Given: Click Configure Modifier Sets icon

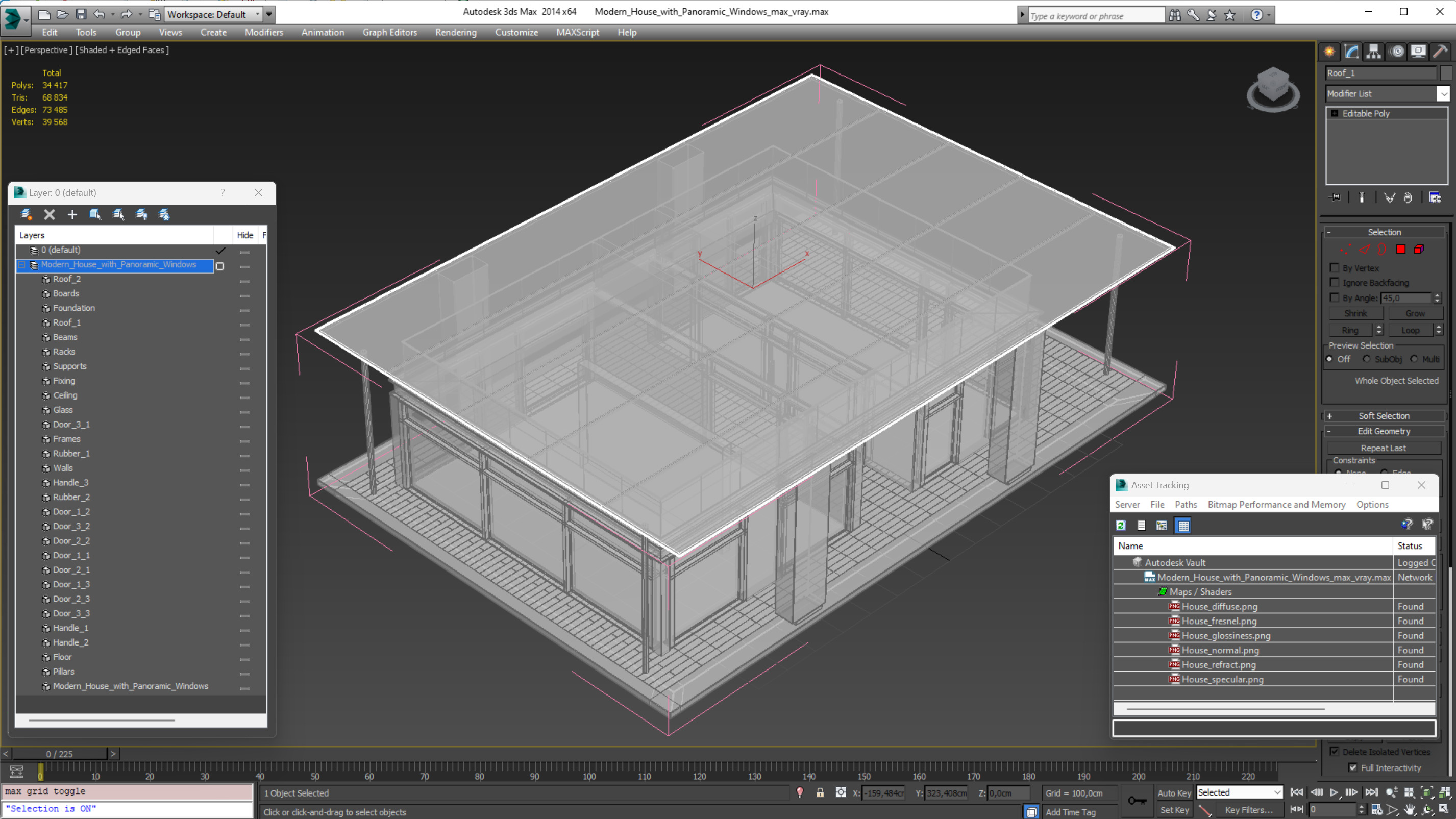Looking at the screenshot, I should (1435, 197).
